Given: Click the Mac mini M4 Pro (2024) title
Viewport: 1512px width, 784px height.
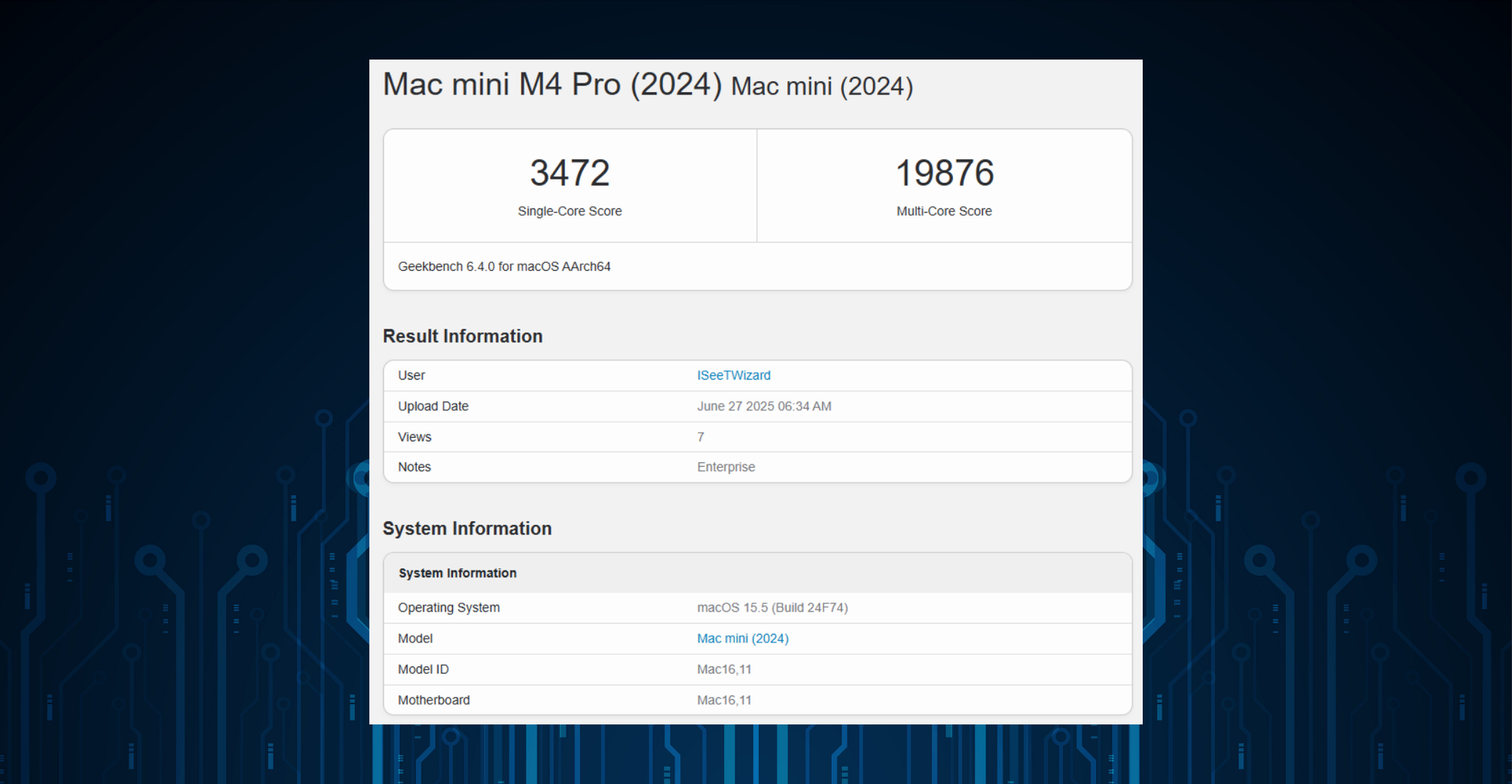Looking at the screenshot, I should (x=552, y=85).
